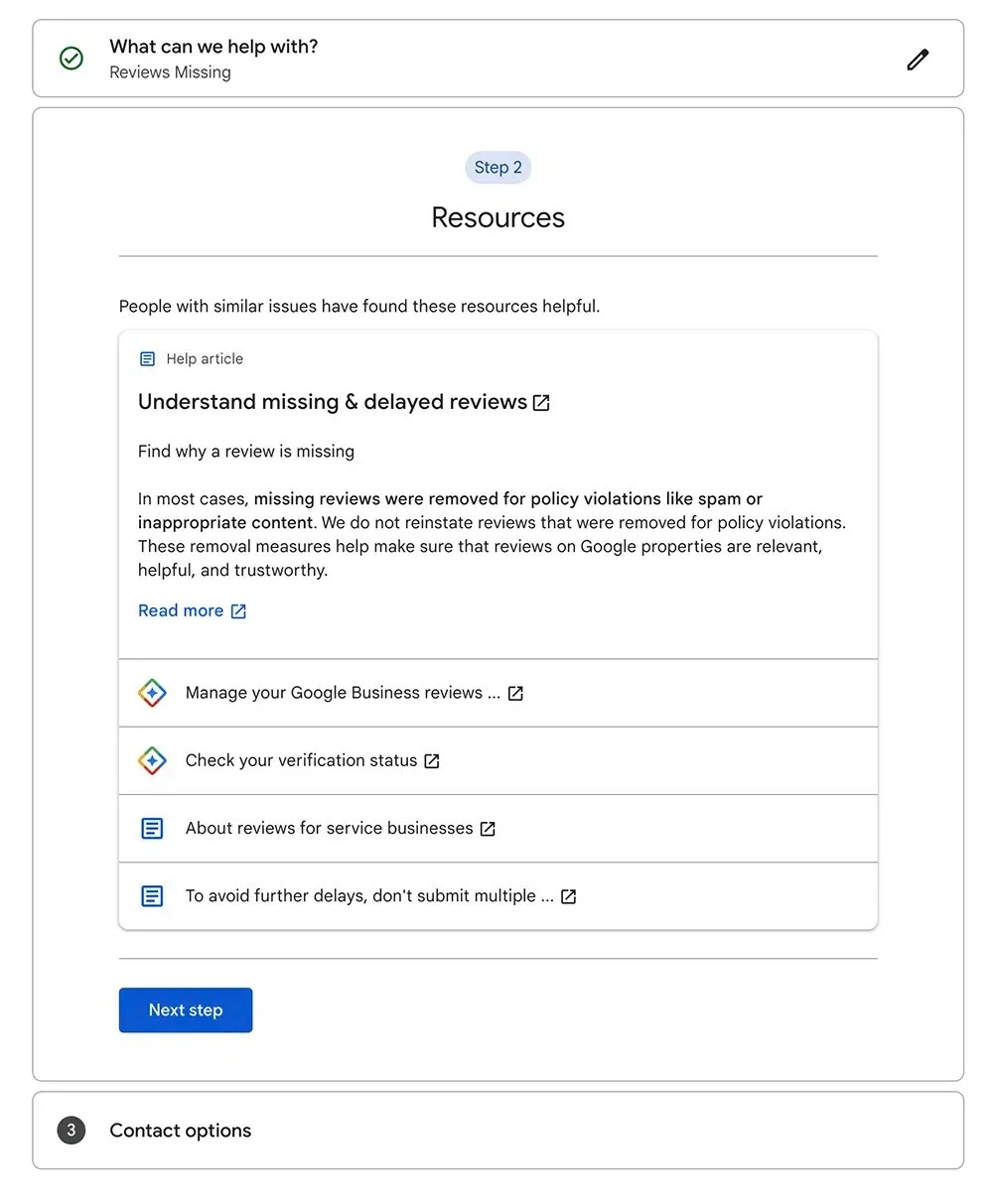Click the Help article document icon
993x1204 pixels.
tap(147, 359)
